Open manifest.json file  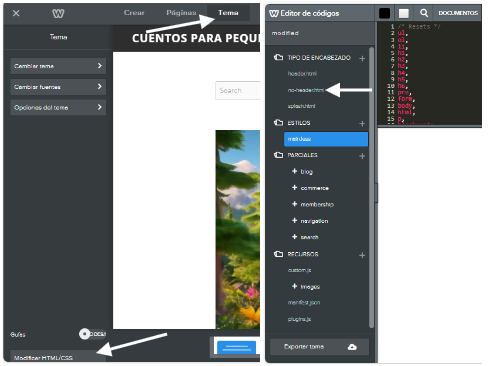tap(304, 303)
